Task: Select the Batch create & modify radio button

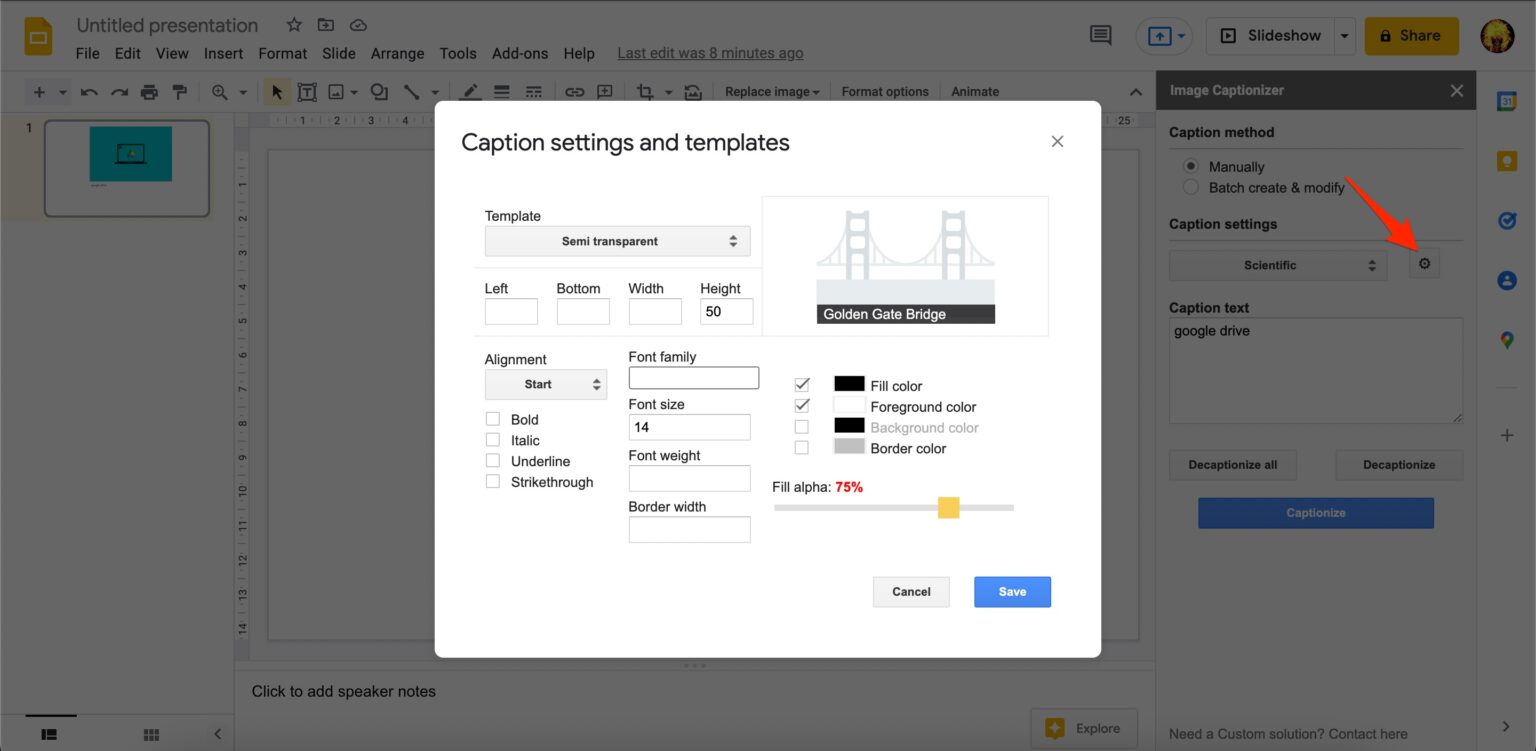Action: click(1191, 187)
